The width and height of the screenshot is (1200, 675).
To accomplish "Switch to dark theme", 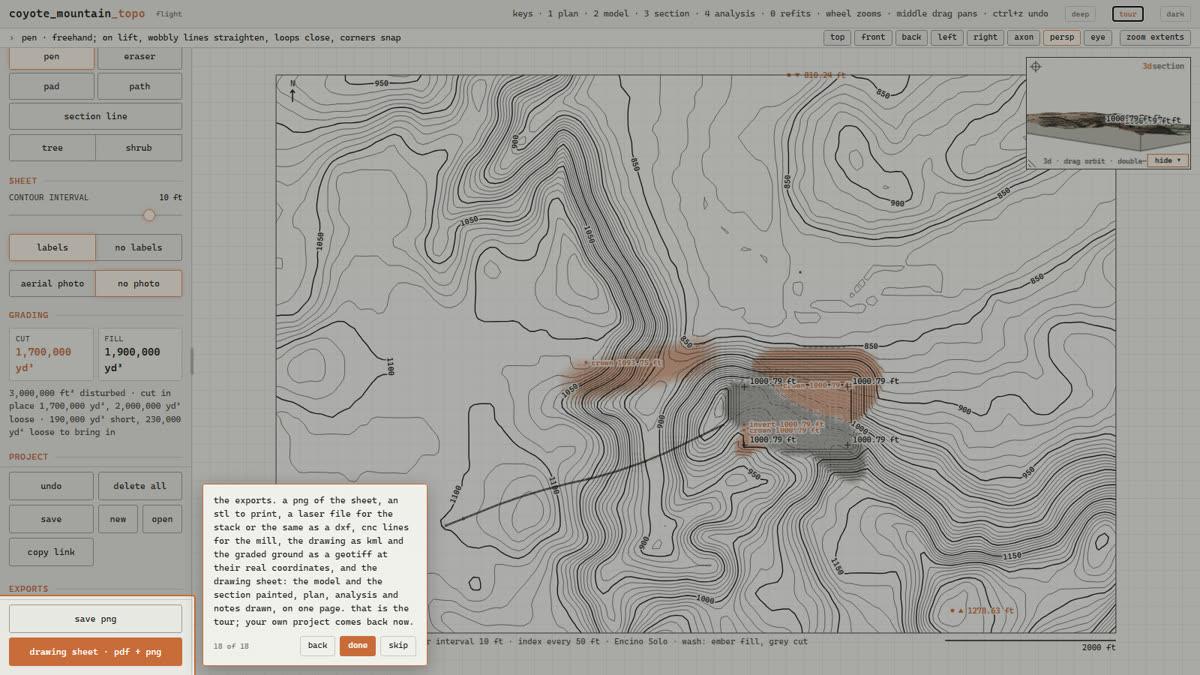I will click(1175, 14).
